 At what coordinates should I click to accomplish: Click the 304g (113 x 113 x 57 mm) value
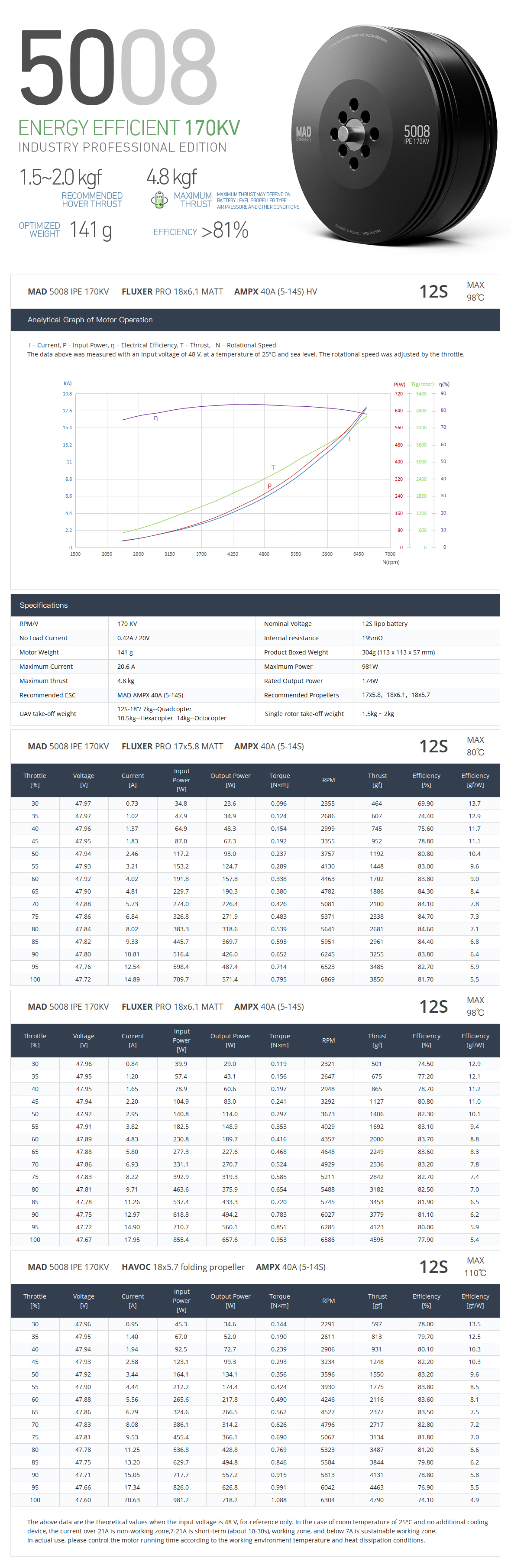pos(398,652)
